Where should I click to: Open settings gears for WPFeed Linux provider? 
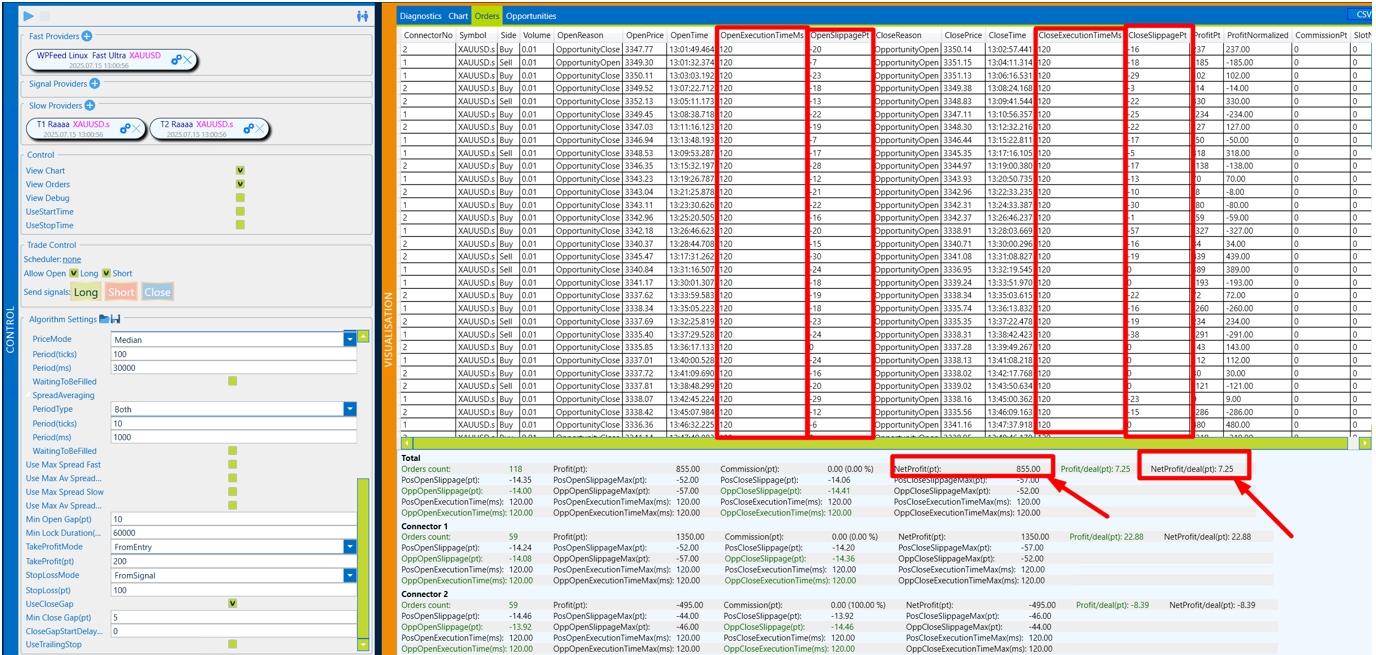[x=177, y=60]
